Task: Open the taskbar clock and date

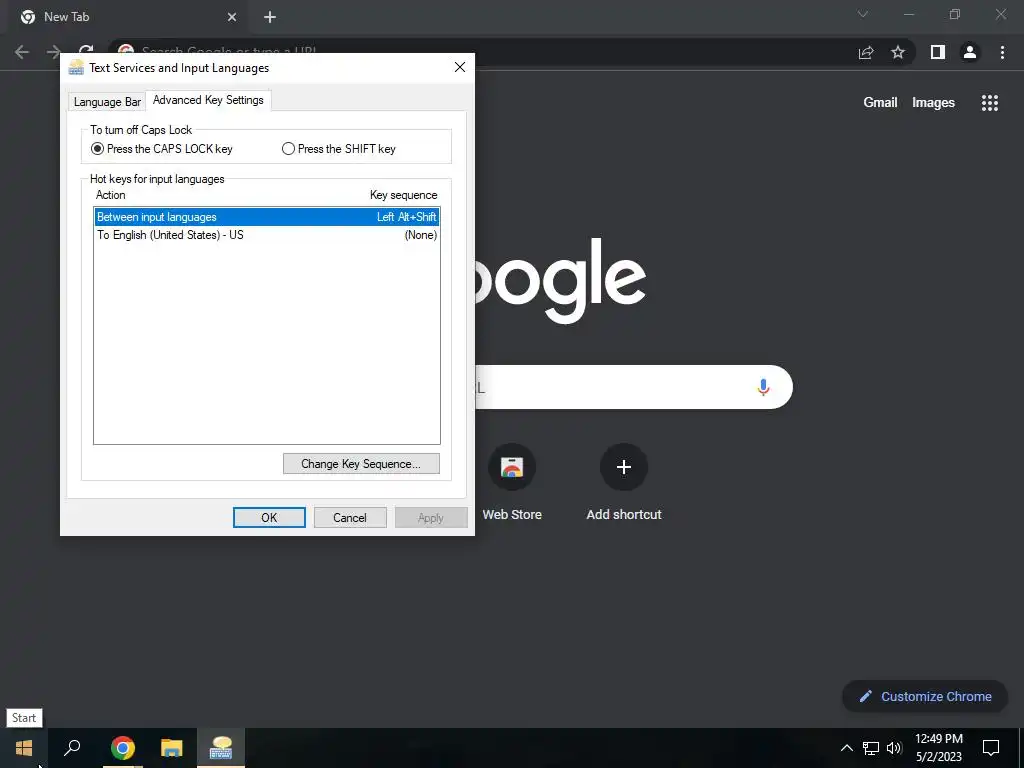Action: point(939,748)
